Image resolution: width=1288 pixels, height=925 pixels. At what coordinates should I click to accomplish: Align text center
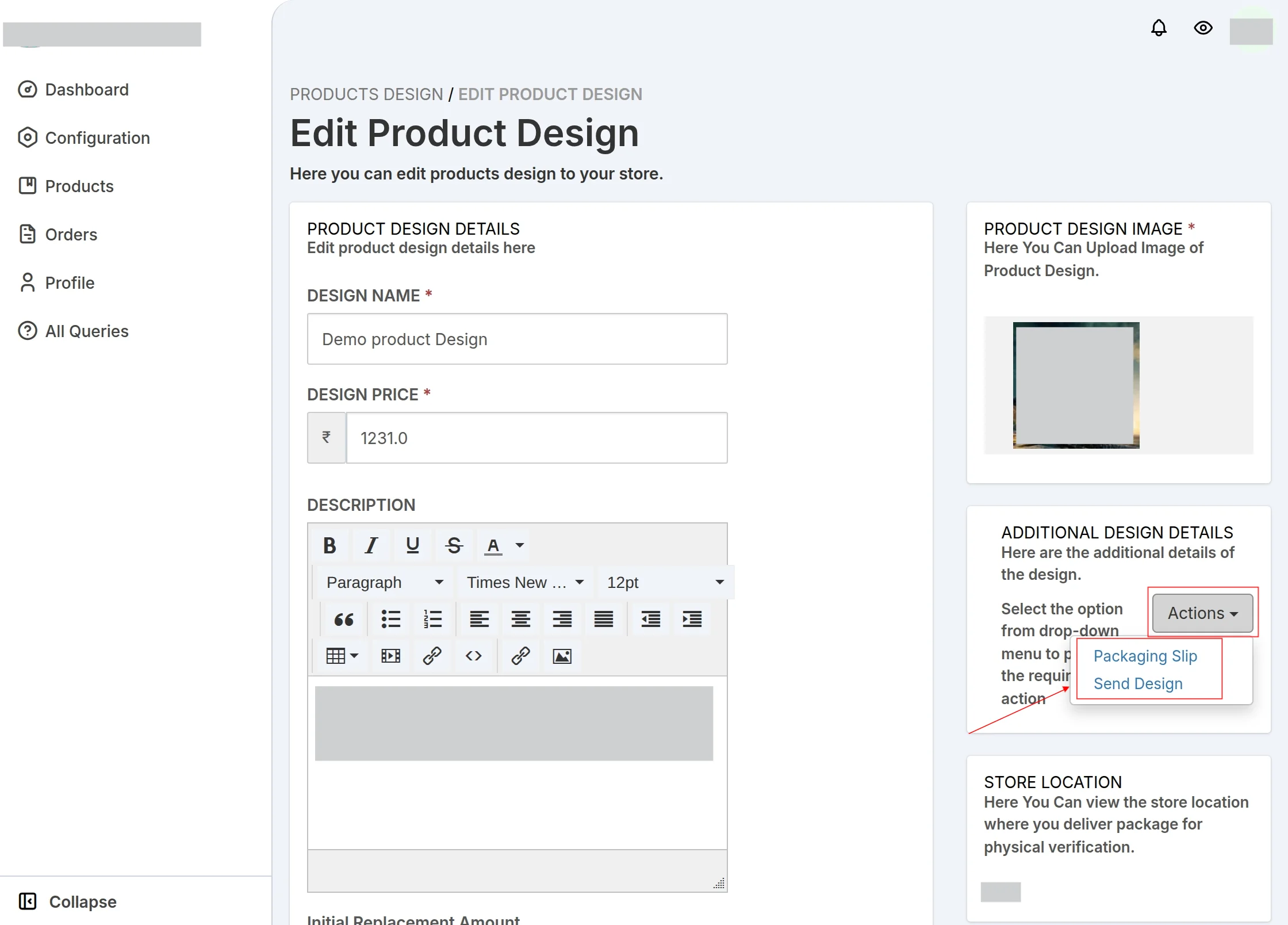[x=521, y=619]
